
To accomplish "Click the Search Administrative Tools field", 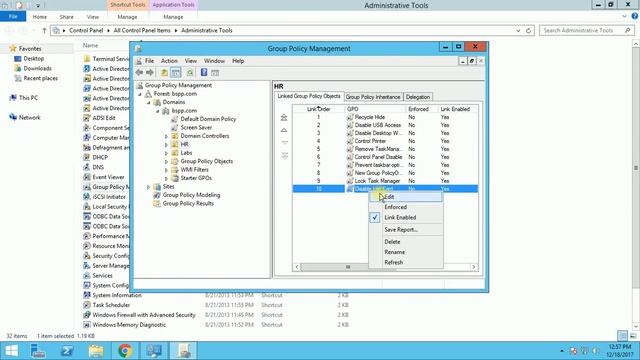I will coord(587,31).
